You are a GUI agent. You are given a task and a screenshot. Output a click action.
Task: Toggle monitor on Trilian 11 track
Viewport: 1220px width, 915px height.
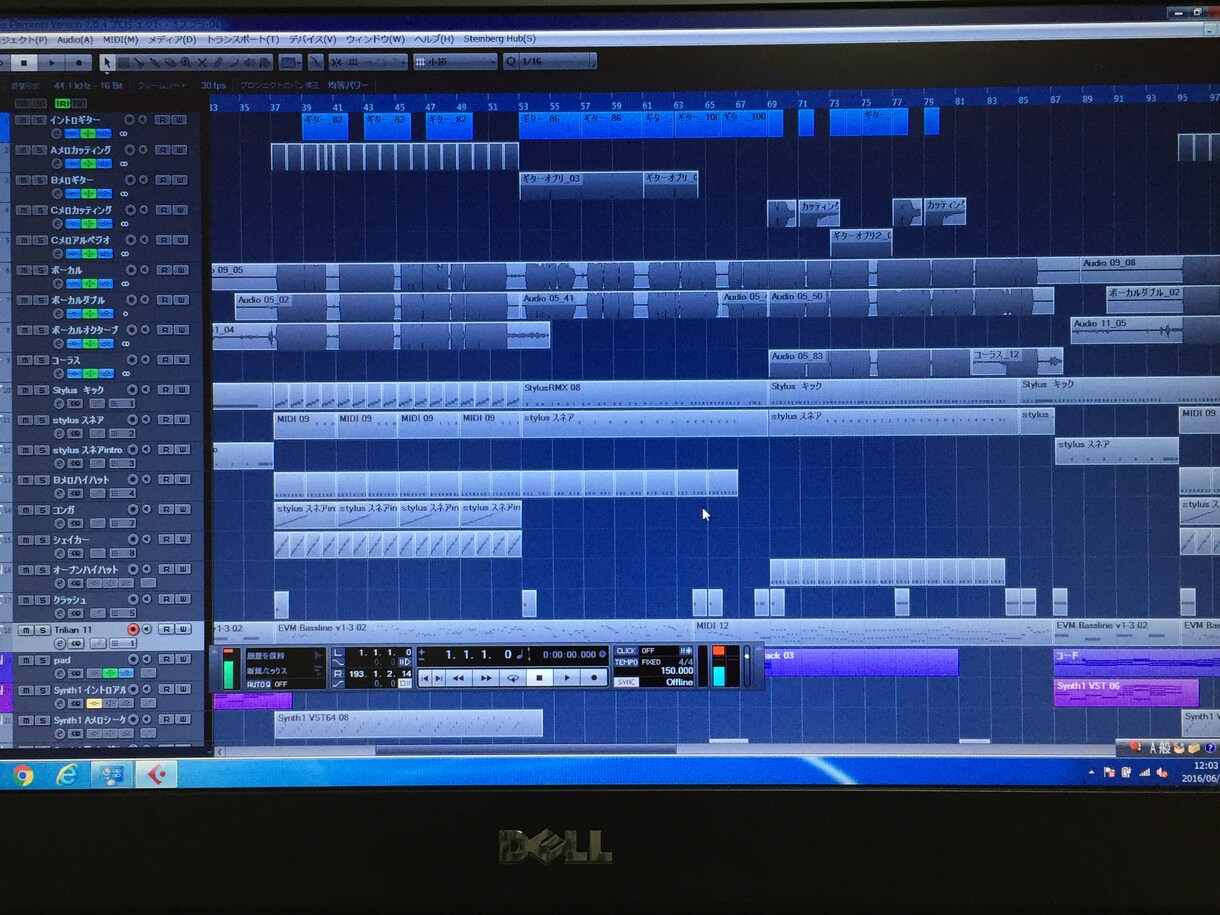tap(147, 630)
